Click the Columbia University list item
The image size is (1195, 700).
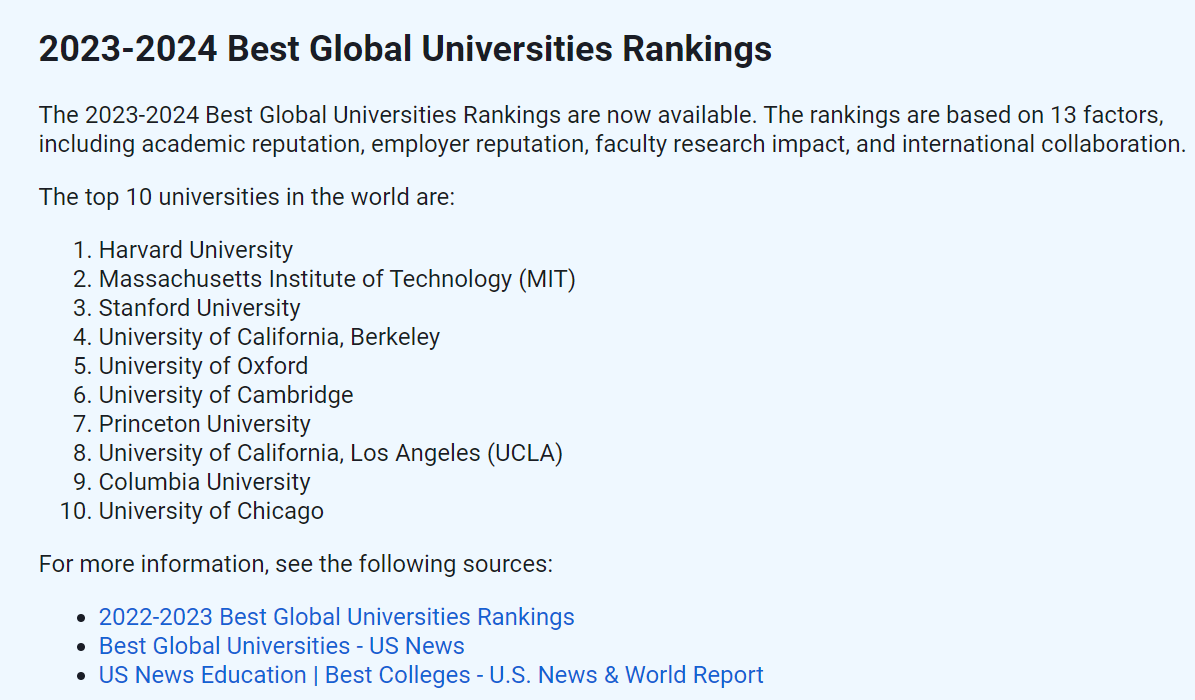pyautogui.click(x=204, y=482)
